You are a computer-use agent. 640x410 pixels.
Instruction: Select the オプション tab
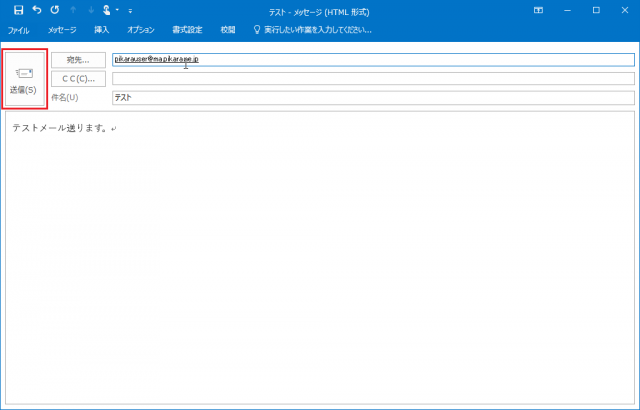tap(141, 30)
